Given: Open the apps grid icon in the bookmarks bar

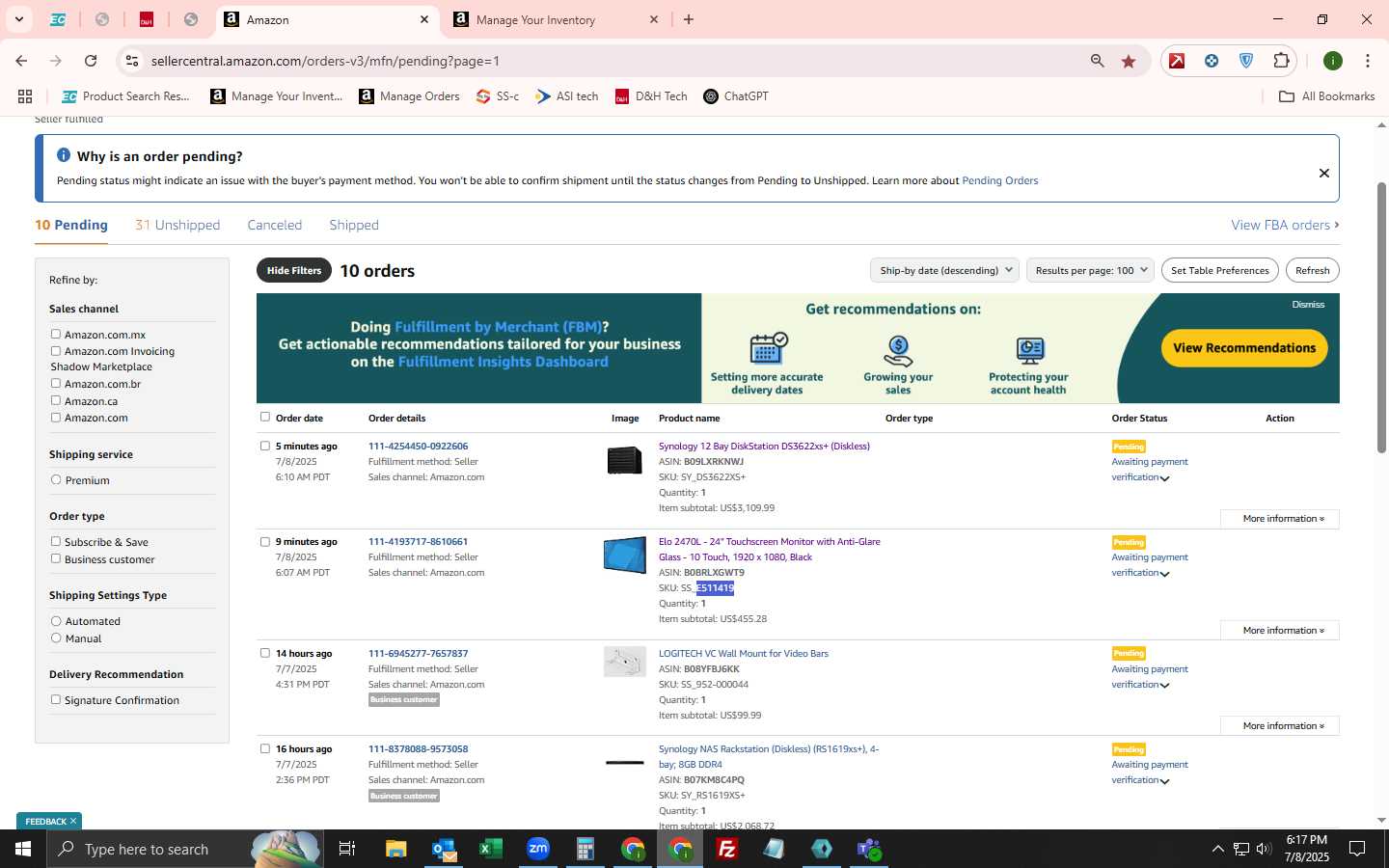Looking at the screenshot, I should [x=25, y=96].
